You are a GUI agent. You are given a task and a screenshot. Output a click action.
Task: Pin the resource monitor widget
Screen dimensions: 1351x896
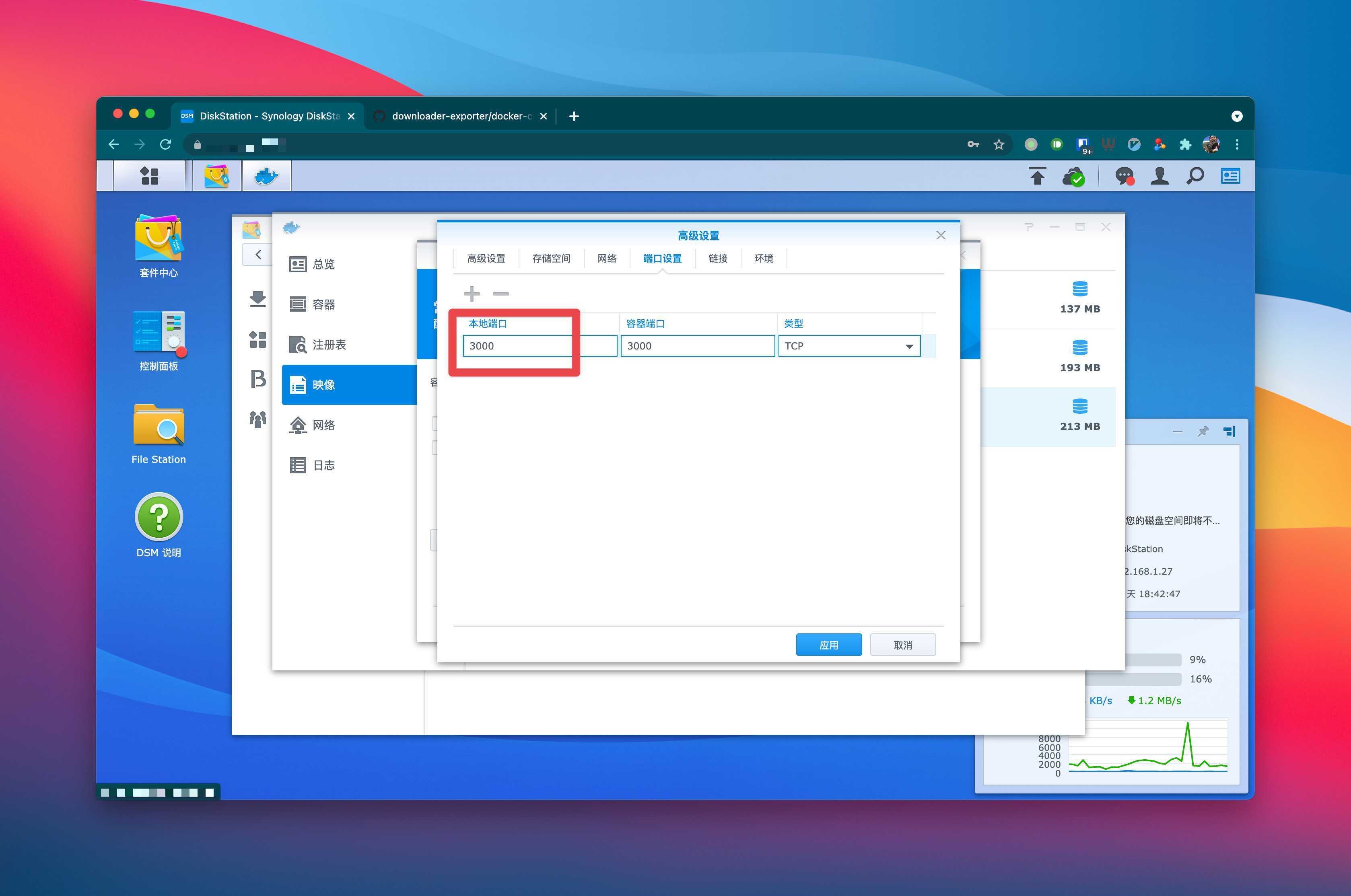coord(1203,432)
